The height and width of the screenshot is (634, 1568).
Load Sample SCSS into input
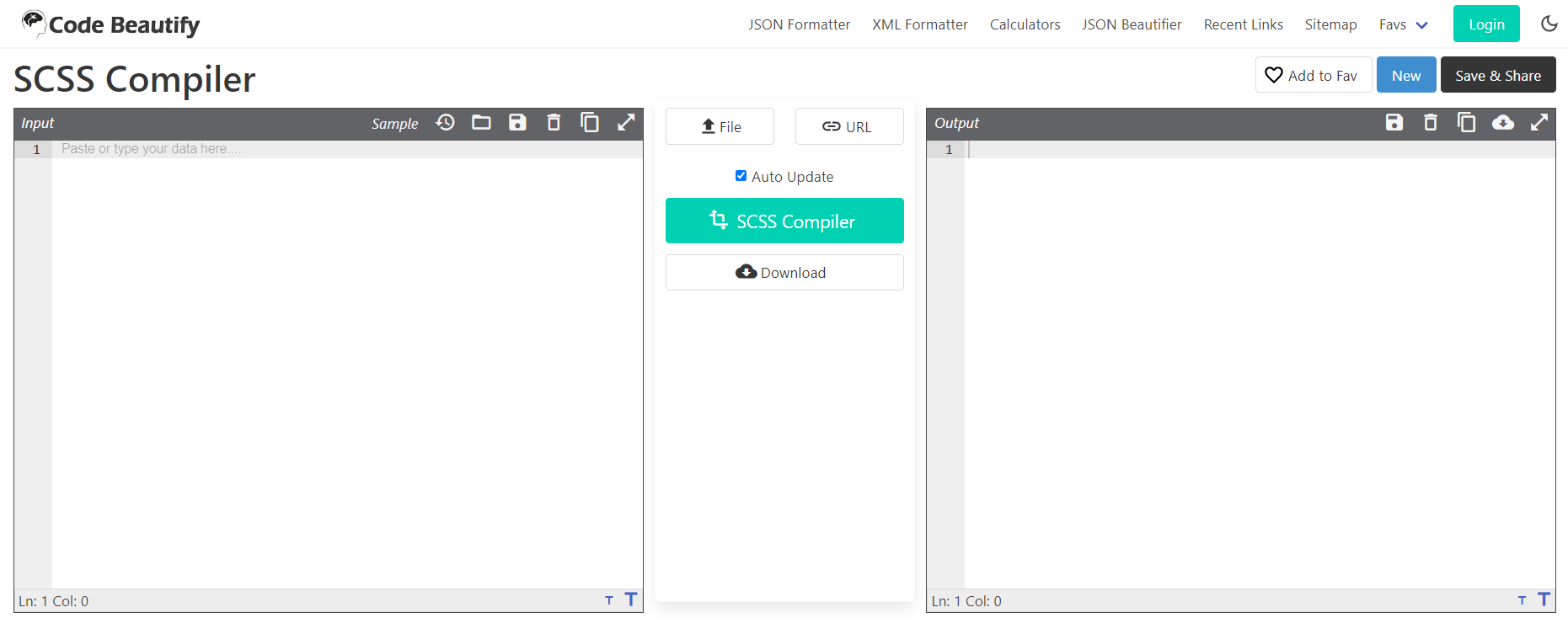pyautogui.click(x=395, y=124)
